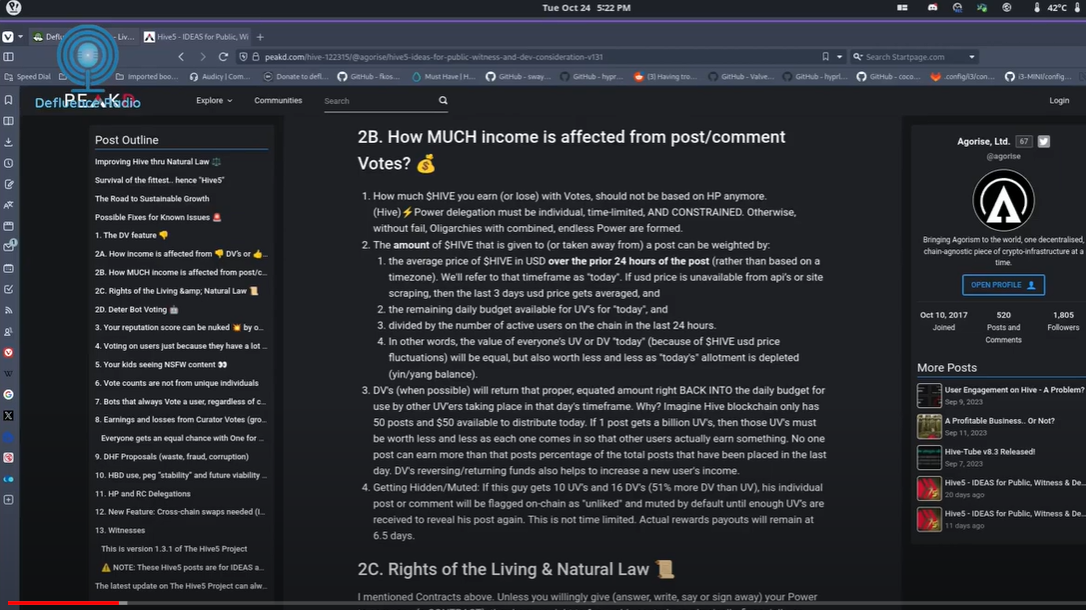Viewport: 1086px width, 610px height.
Task: Expand the Explore dropdown menu
Action: [x=214, y=100]
